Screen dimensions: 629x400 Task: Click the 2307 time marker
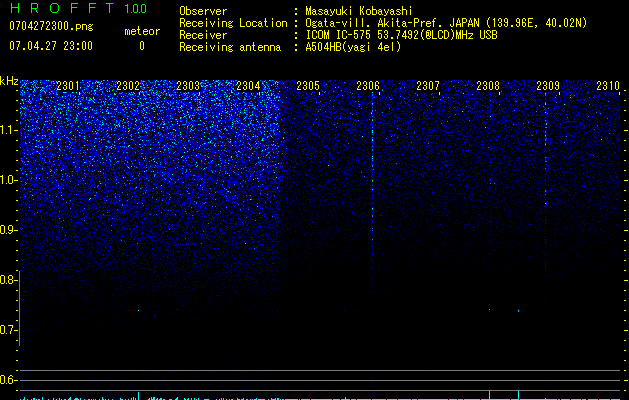click(428, 86)
